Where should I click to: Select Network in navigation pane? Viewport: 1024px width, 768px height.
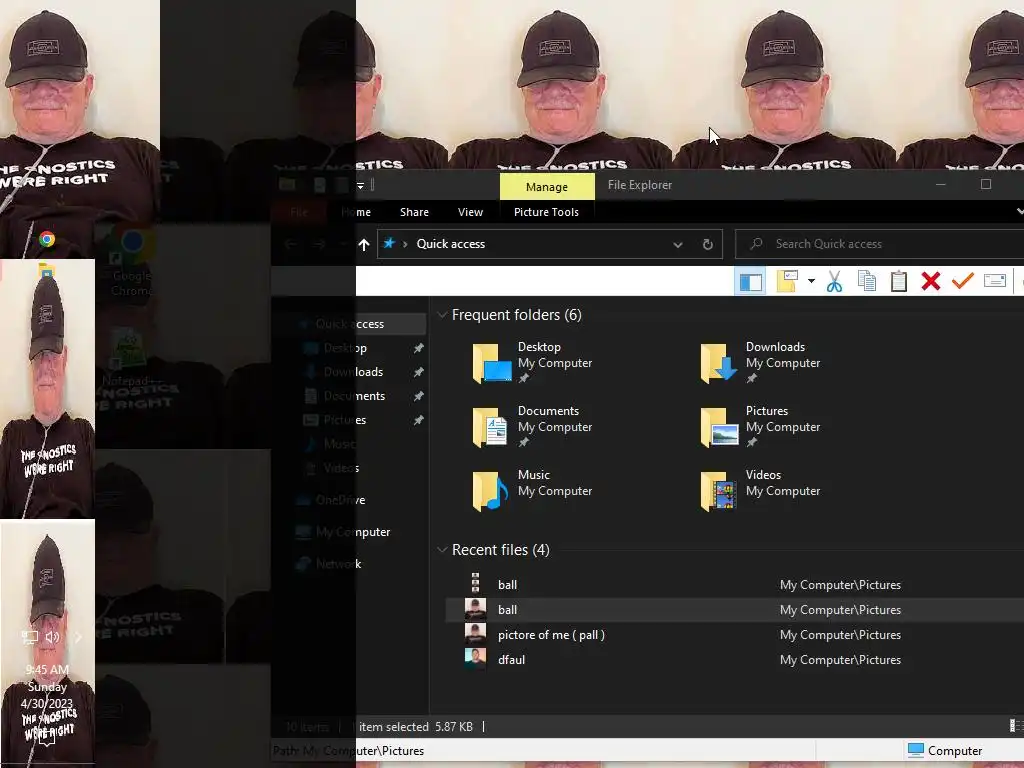coord(338,564)
